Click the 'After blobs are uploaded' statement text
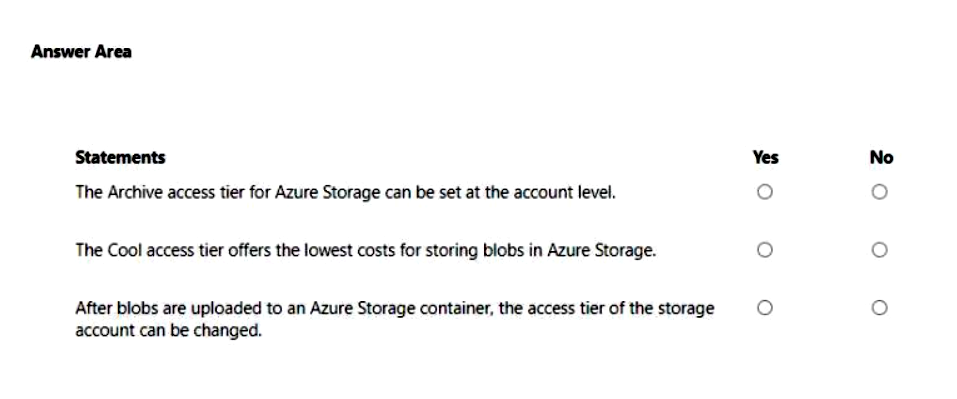 point(395,319)
